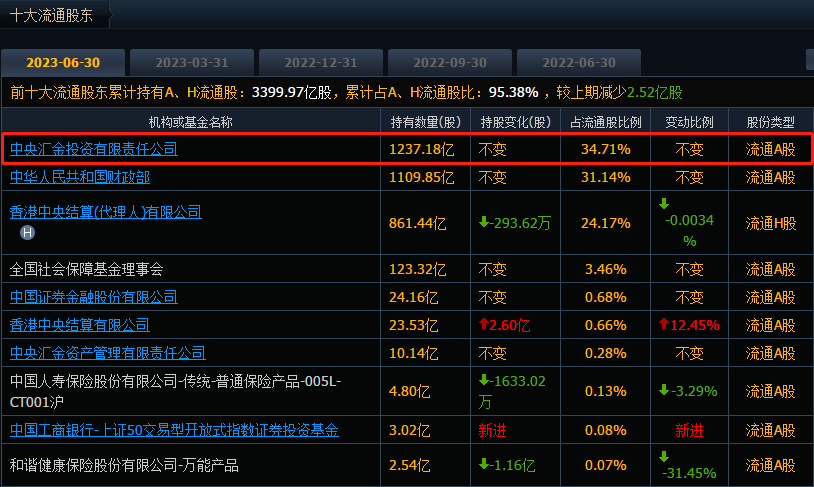Click the green down arrow beside -1.16亿

(483, 464)
